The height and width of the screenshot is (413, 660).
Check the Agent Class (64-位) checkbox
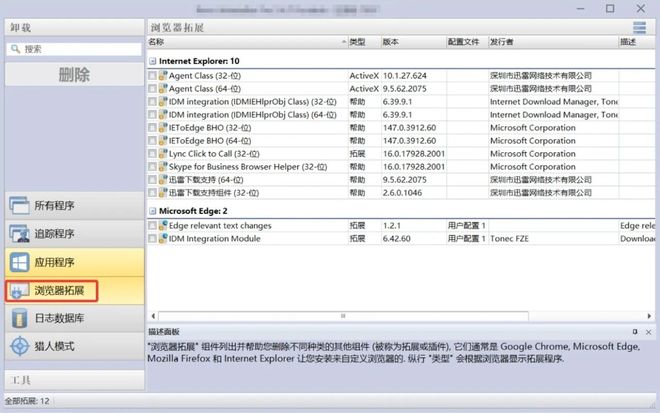152,89
